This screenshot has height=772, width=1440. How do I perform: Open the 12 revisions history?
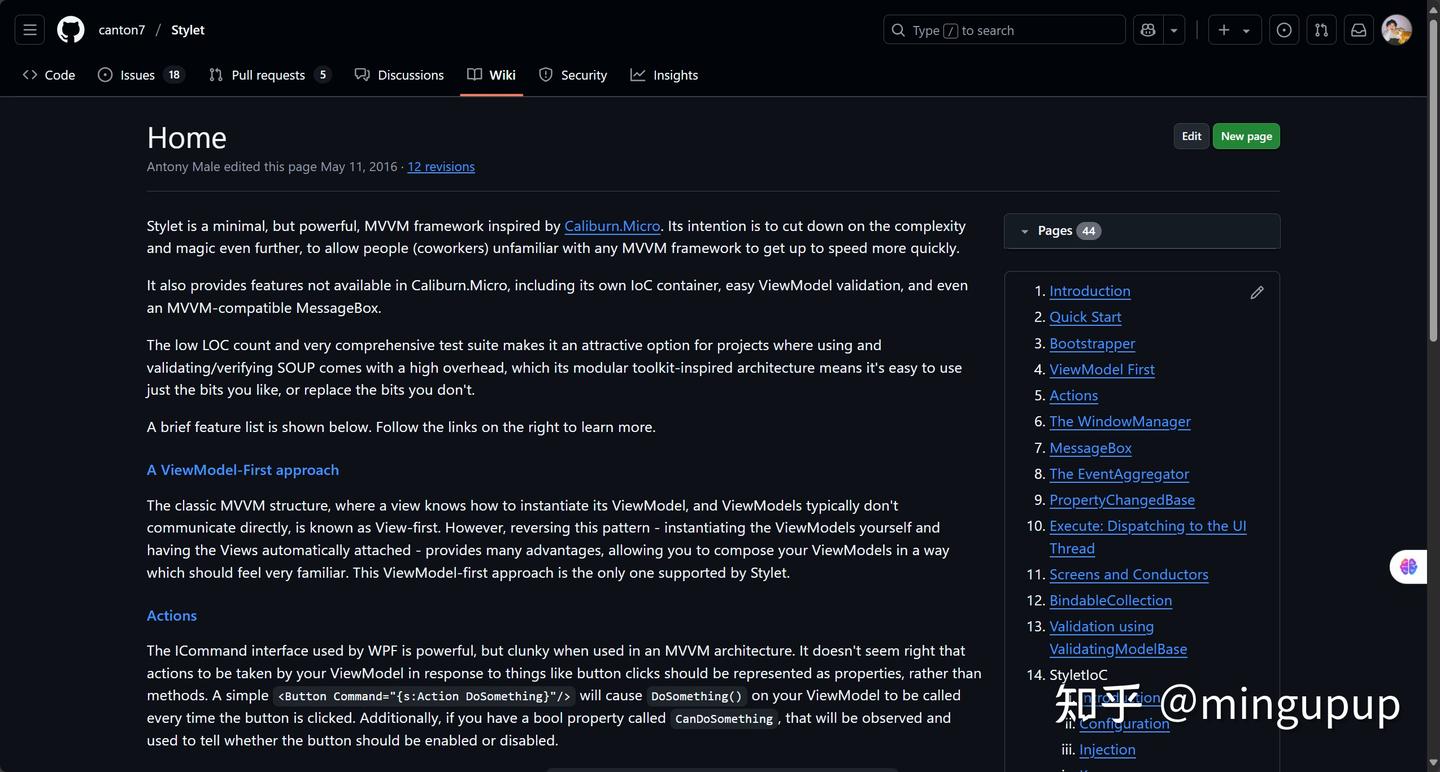tap(440, 166)
